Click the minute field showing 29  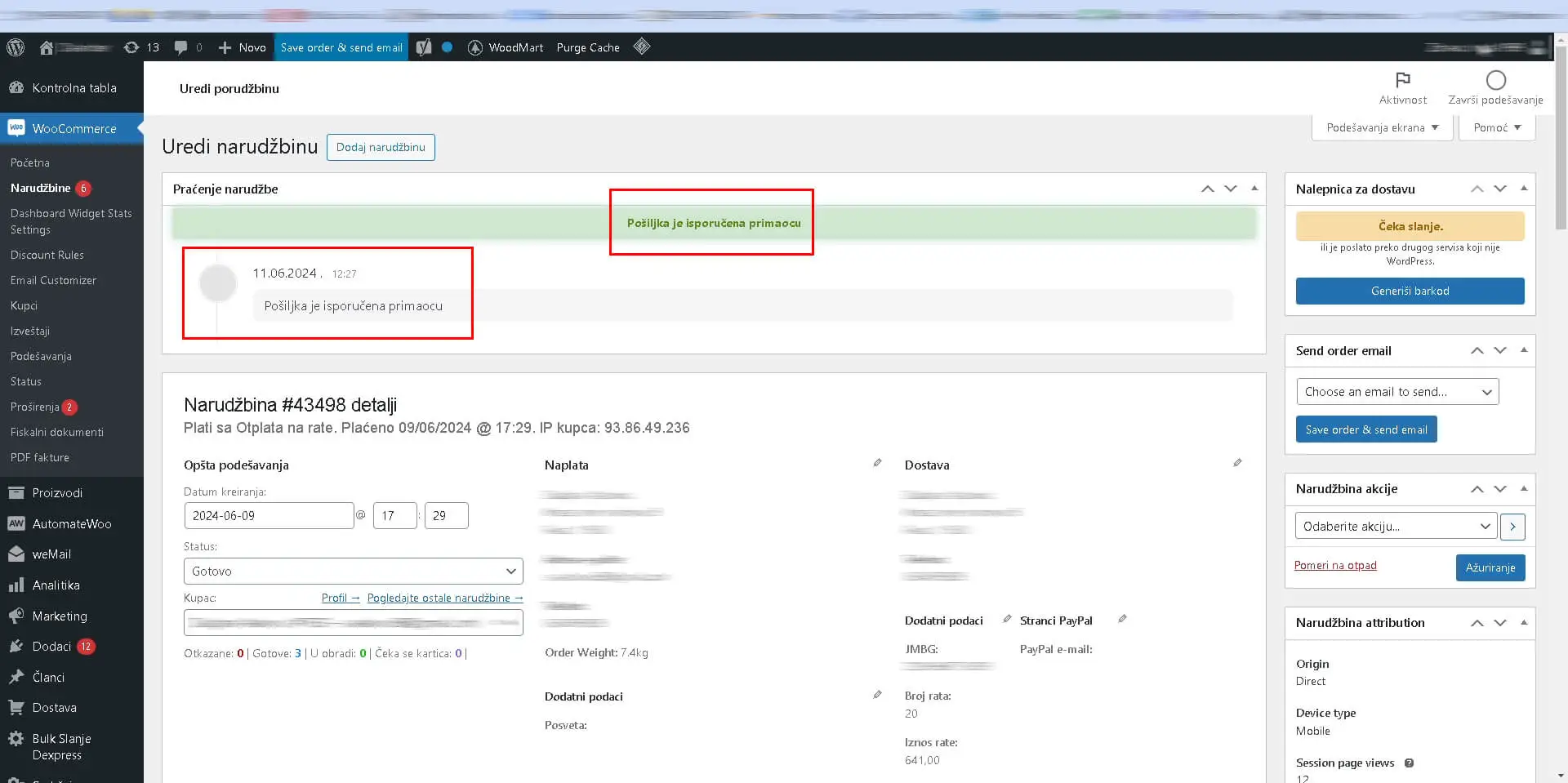pos(447,516)
